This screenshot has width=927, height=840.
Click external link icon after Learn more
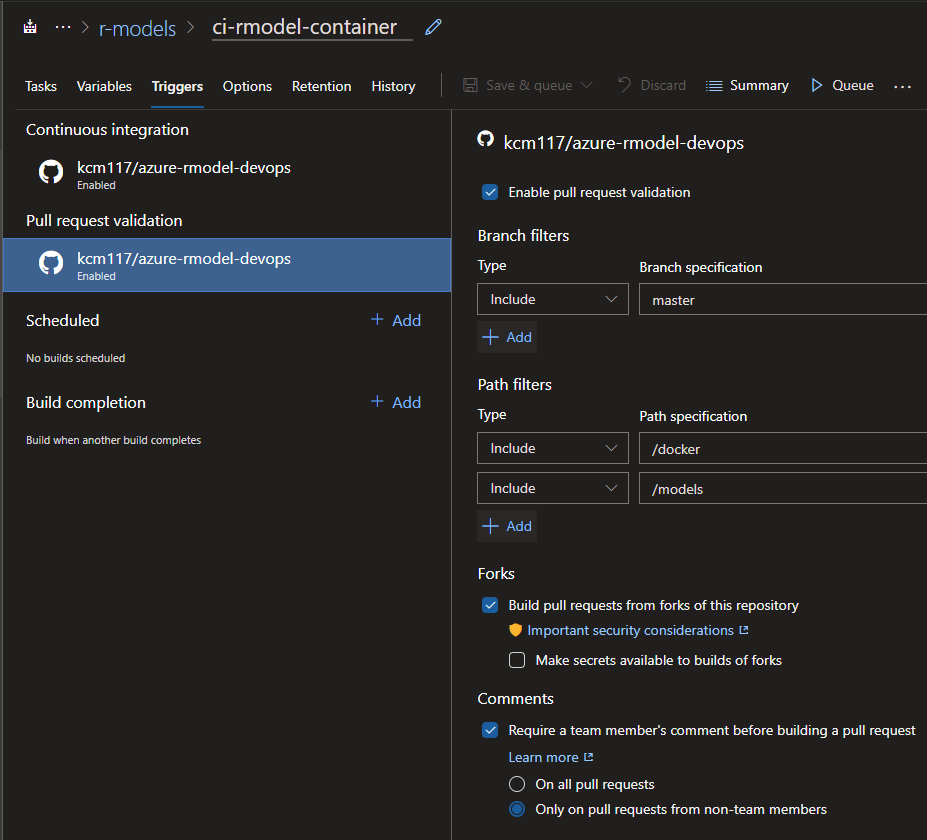(588, 757)
